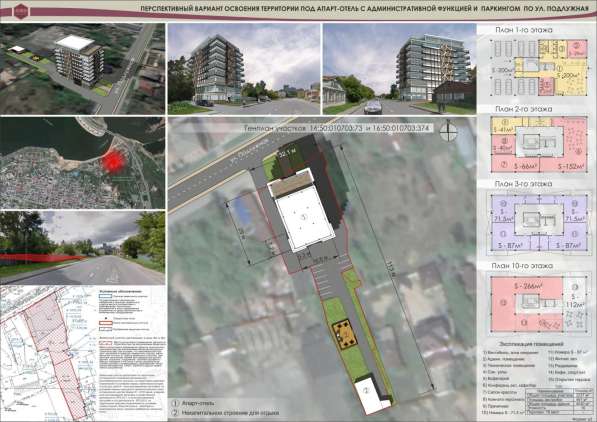Click the compass north arrow on the site plan
Viewport: 597px width, 422px height.
(449, 131)
